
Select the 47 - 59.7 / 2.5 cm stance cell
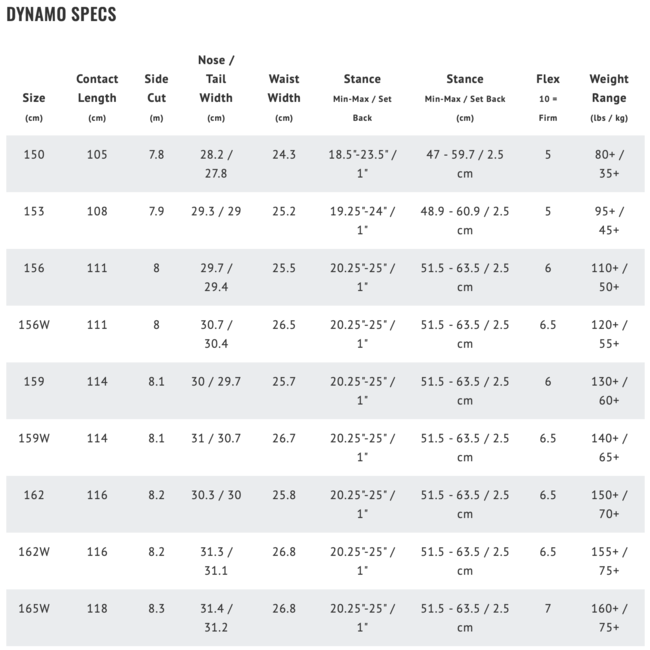coord(465,163)
